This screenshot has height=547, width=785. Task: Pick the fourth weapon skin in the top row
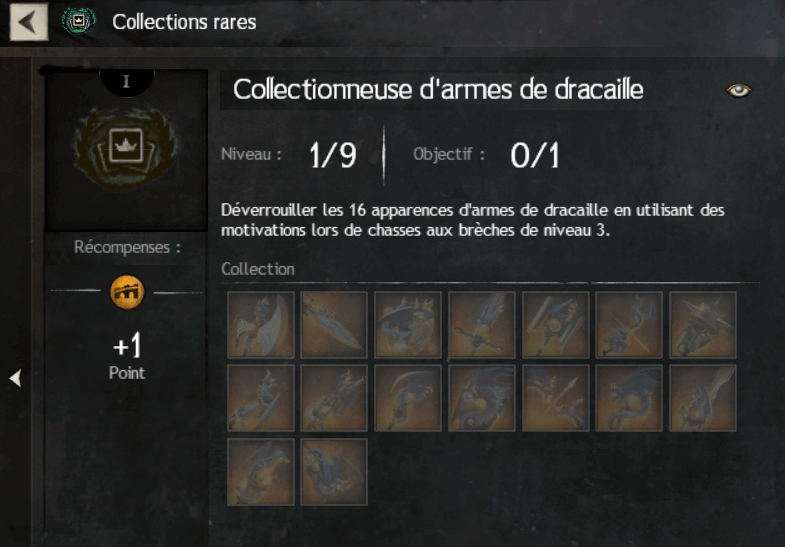pos(482,325)
